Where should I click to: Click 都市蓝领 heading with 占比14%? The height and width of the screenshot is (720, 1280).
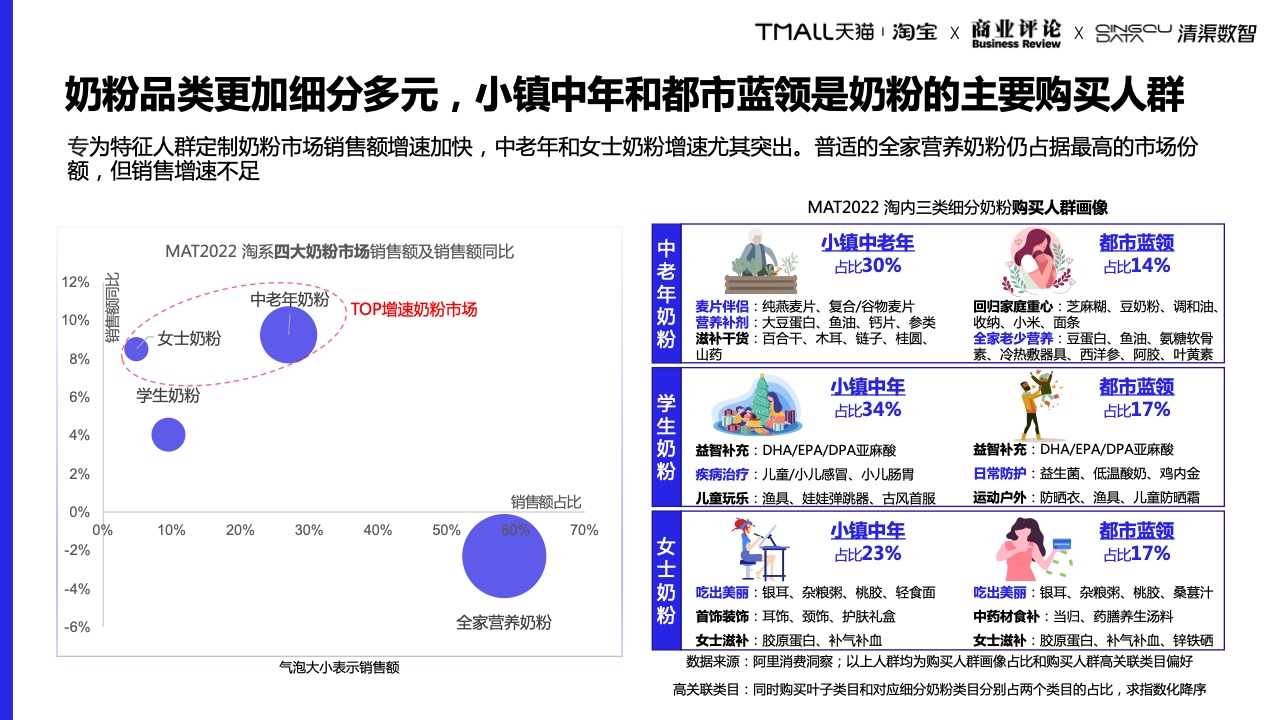point(1136,243)
